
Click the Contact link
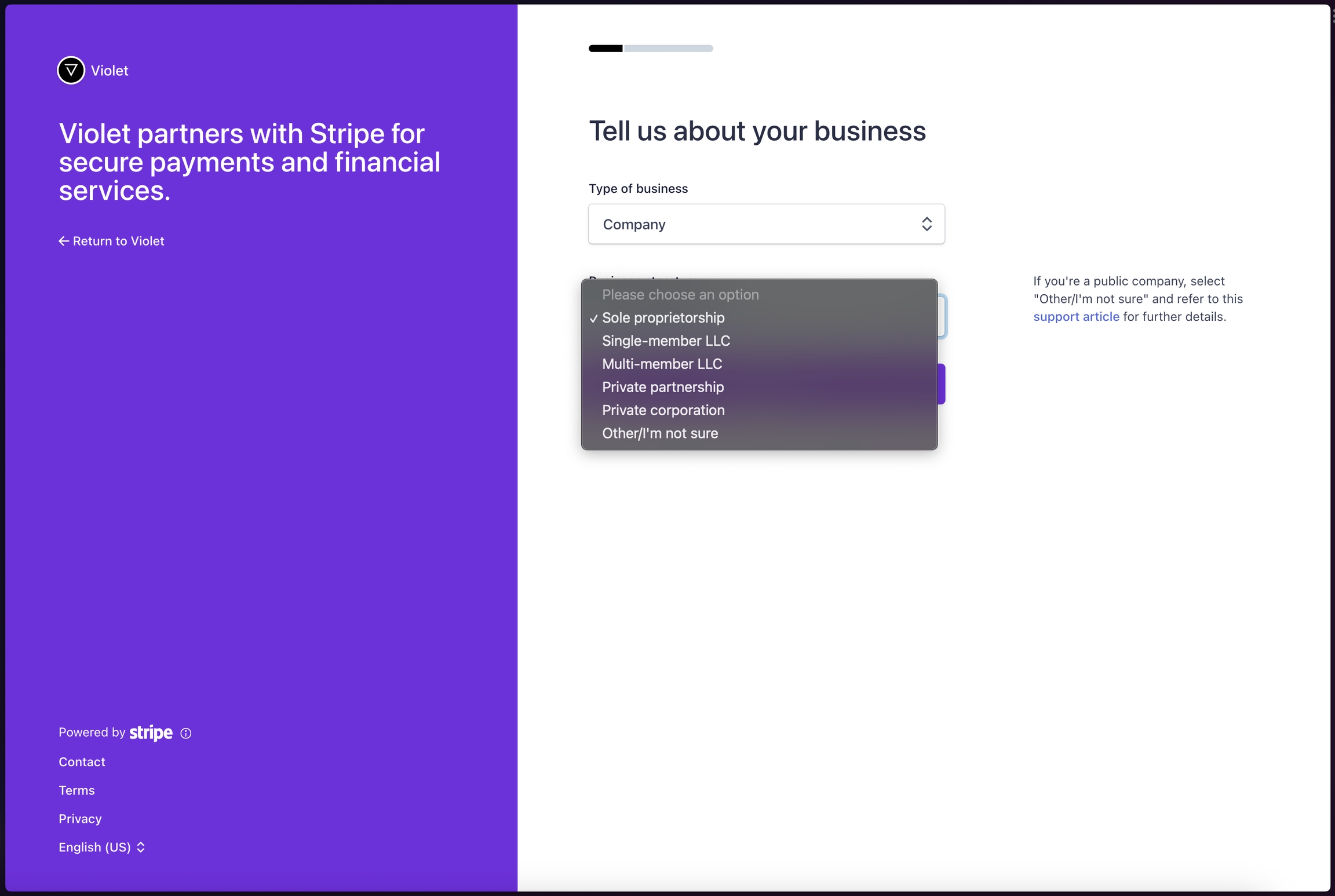tap(82, 762)
